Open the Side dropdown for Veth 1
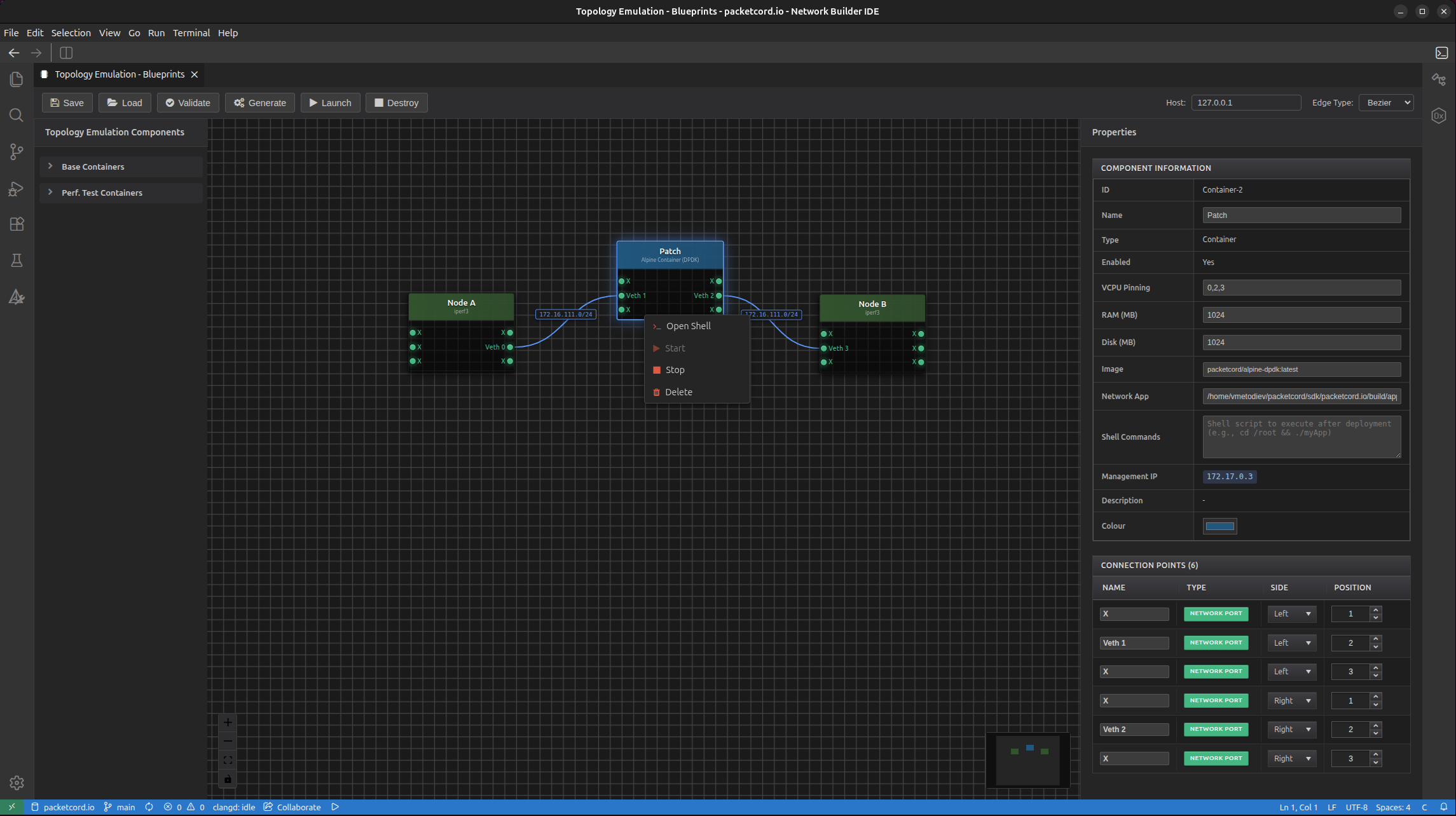Screen dimensions: 1456x816 (1292, 643)
